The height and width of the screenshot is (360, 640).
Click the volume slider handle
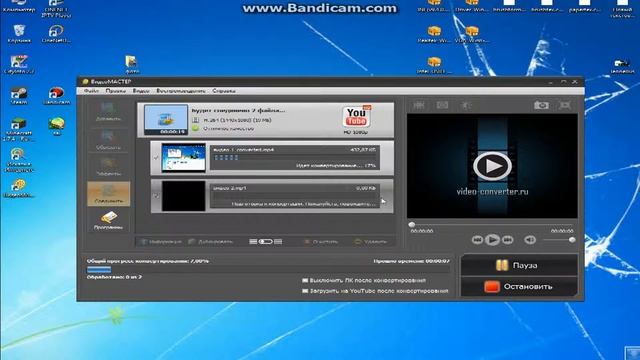pyautogui.click(x=572, y=240)
